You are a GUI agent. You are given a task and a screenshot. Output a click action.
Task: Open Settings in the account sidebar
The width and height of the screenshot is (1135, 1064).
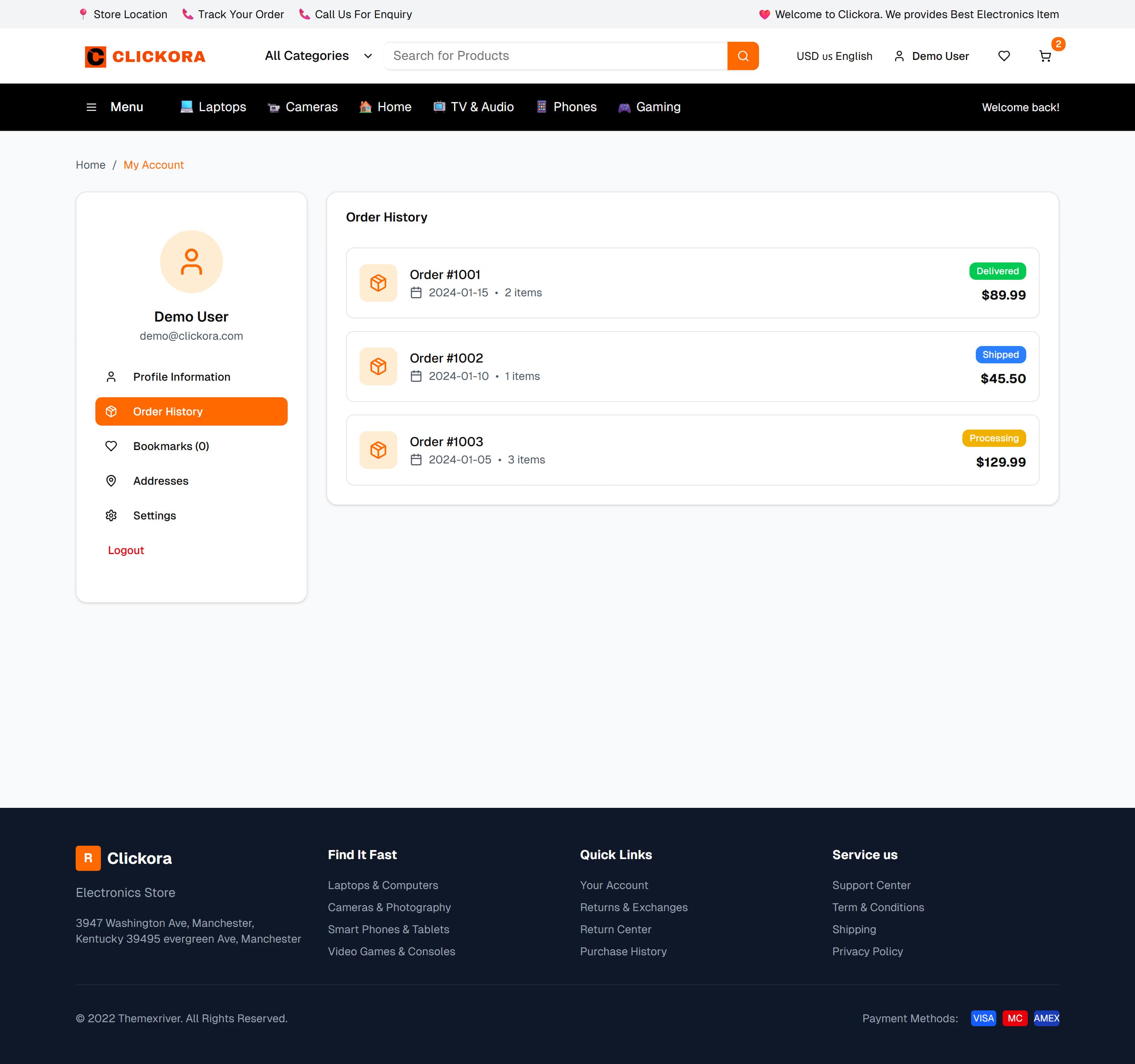pyautogui.click(x=154, y=515)
